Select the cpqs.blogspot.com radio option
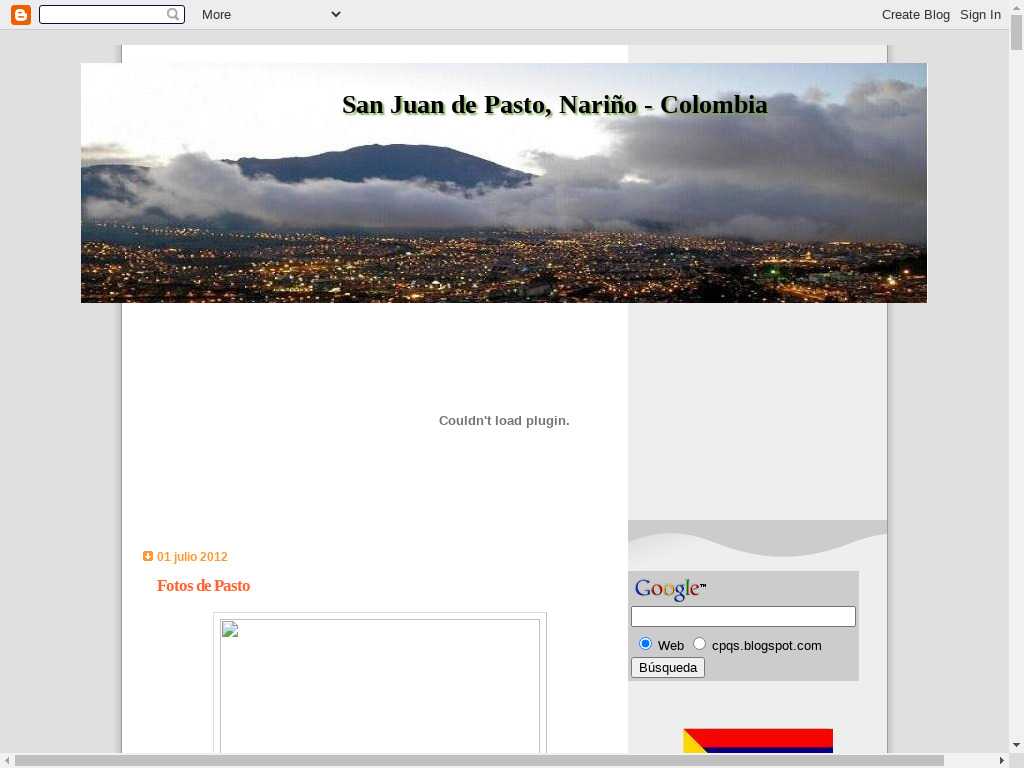The image size is (1024, 768). [x=700, y=643]
